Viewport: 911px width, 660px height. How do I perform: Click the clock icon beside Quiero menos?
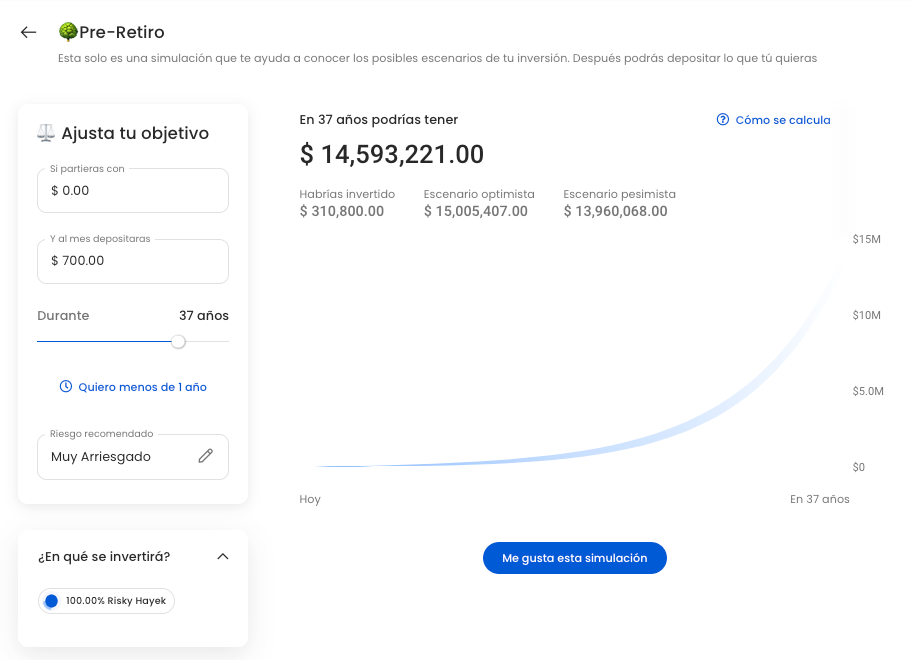(66, 386)
